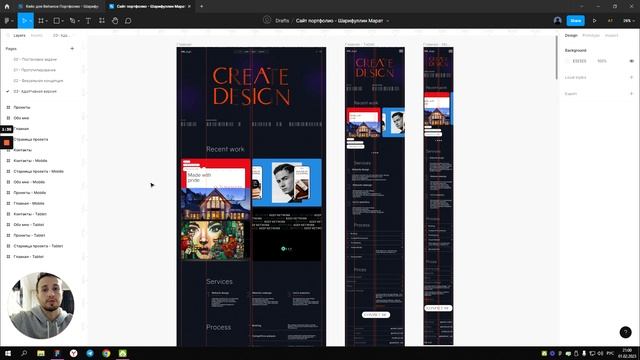Click the user avatar in toolbar

(x=558, y=20)
